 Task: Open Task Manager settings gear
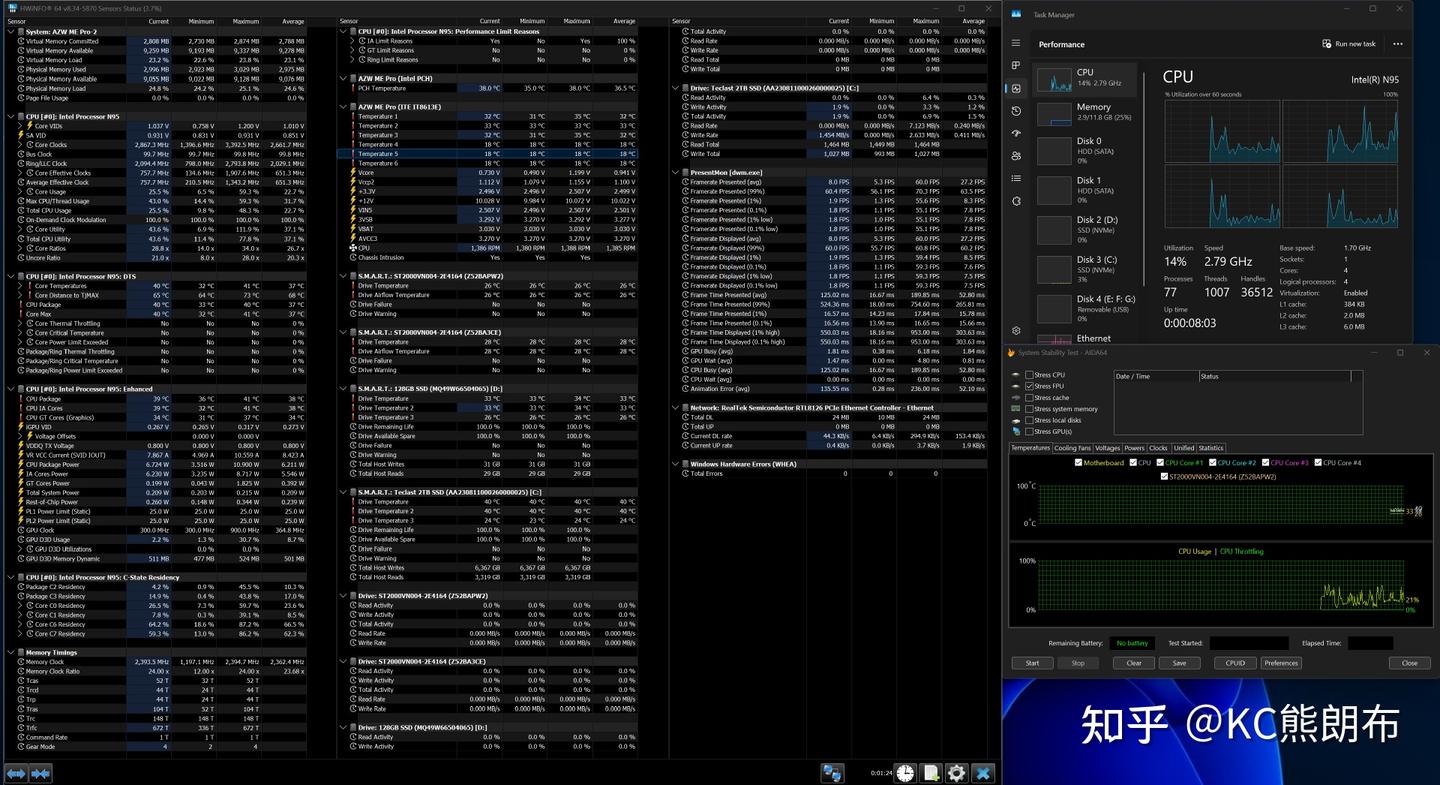(x=1016, y=331)
